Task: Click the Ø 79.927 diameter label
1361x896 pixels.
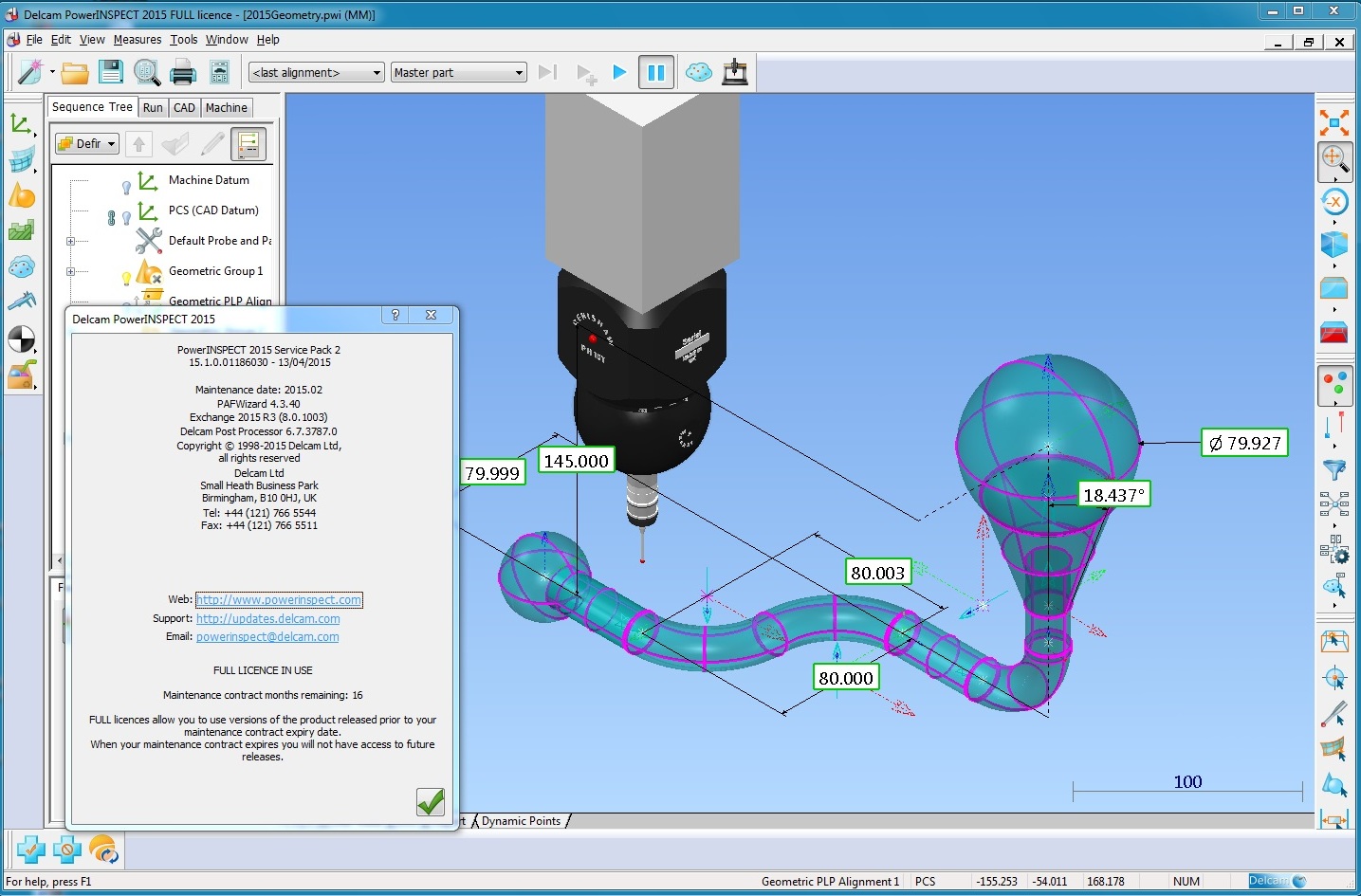Action: pyautogui.click(x=1244, y=443)
